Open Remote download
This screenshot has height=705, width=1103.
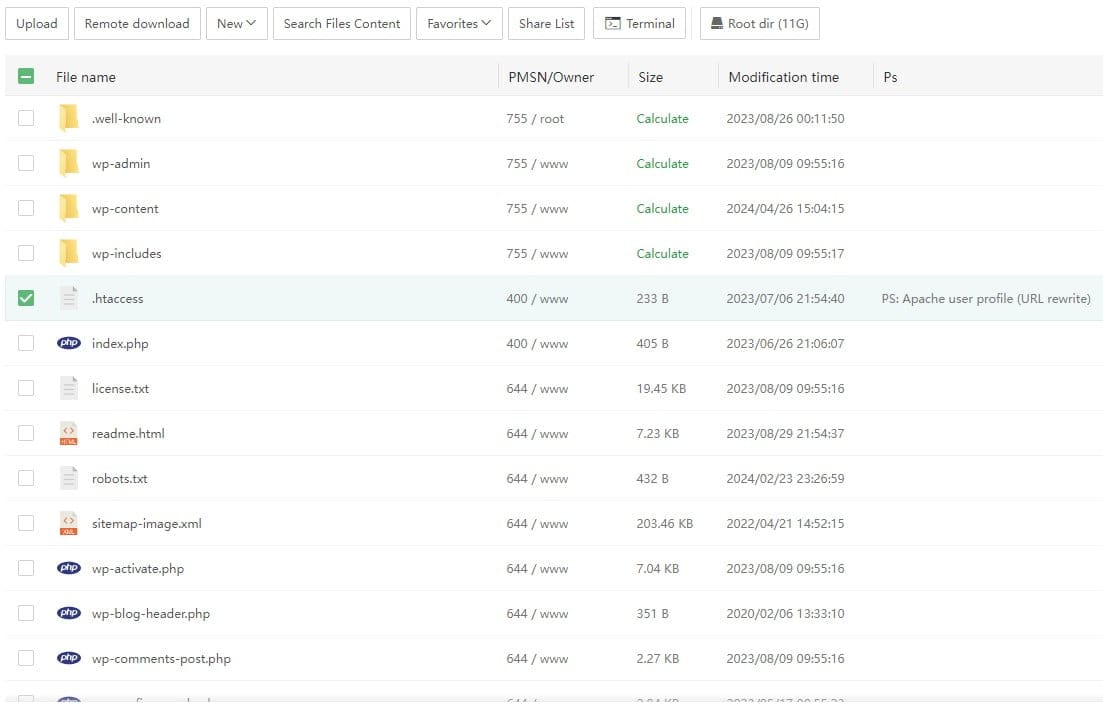(137, 24)
